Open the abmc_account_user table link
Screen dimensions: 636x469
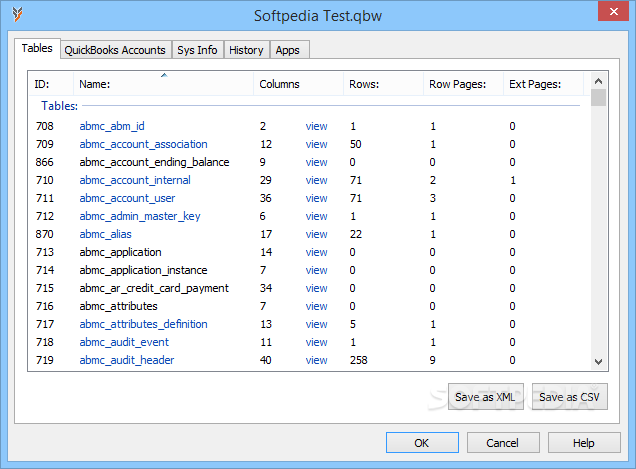[x=127, y=198]
